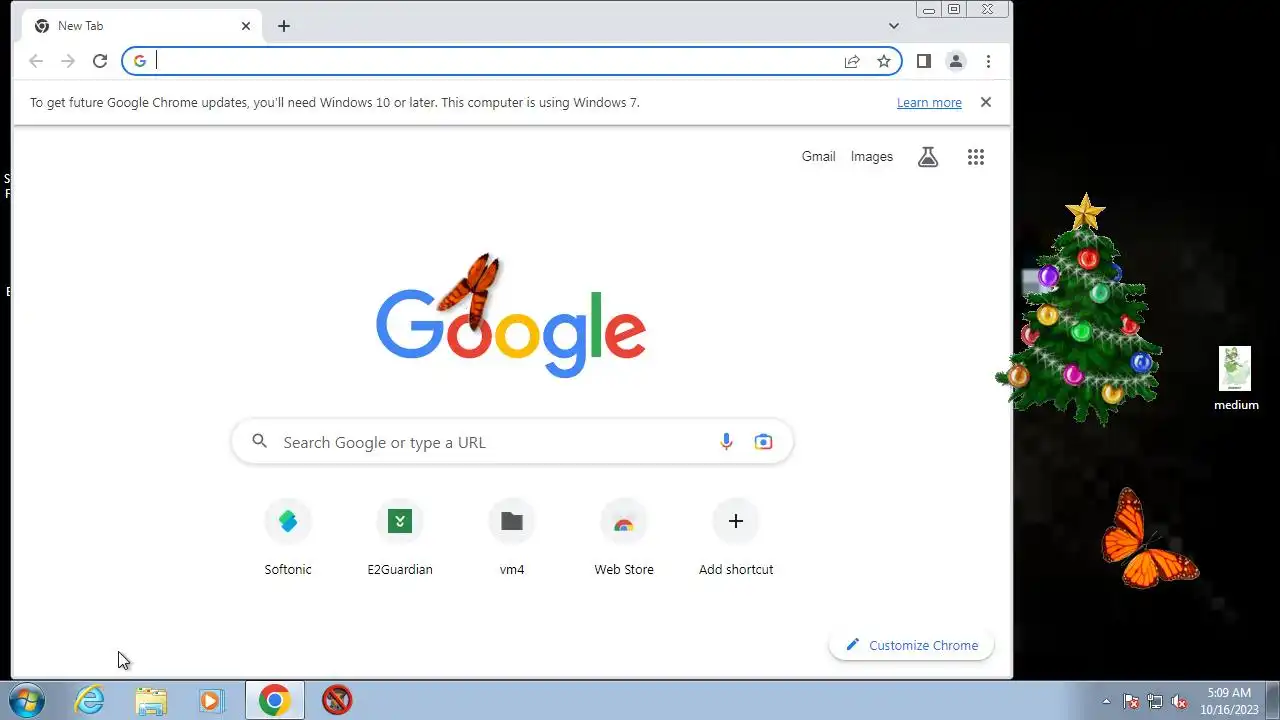Open Windows Explorer from the taskbar

click(x=151, y=700)
